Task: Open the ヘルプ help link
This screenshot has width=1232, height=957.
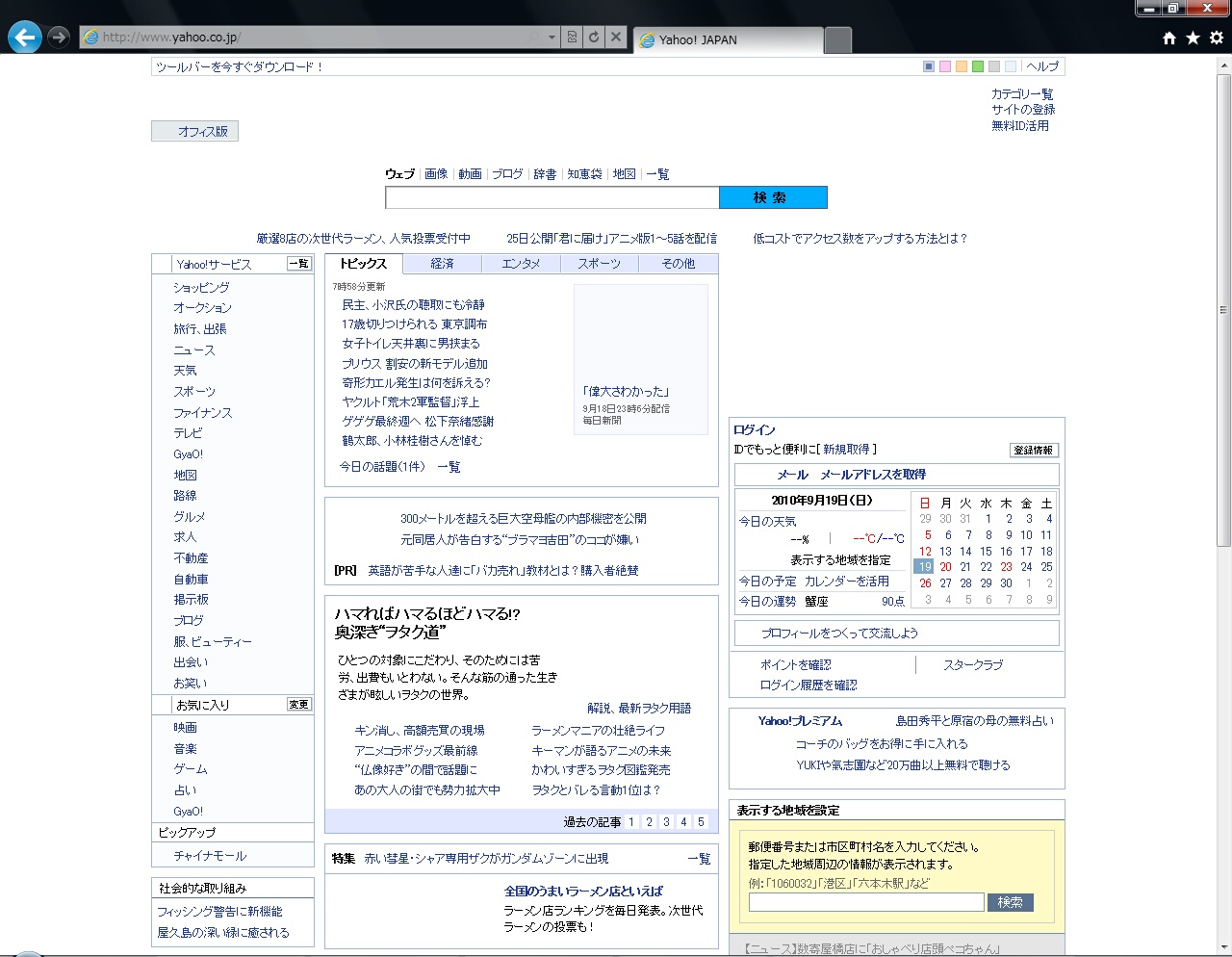Action: tap(1042, 66)
